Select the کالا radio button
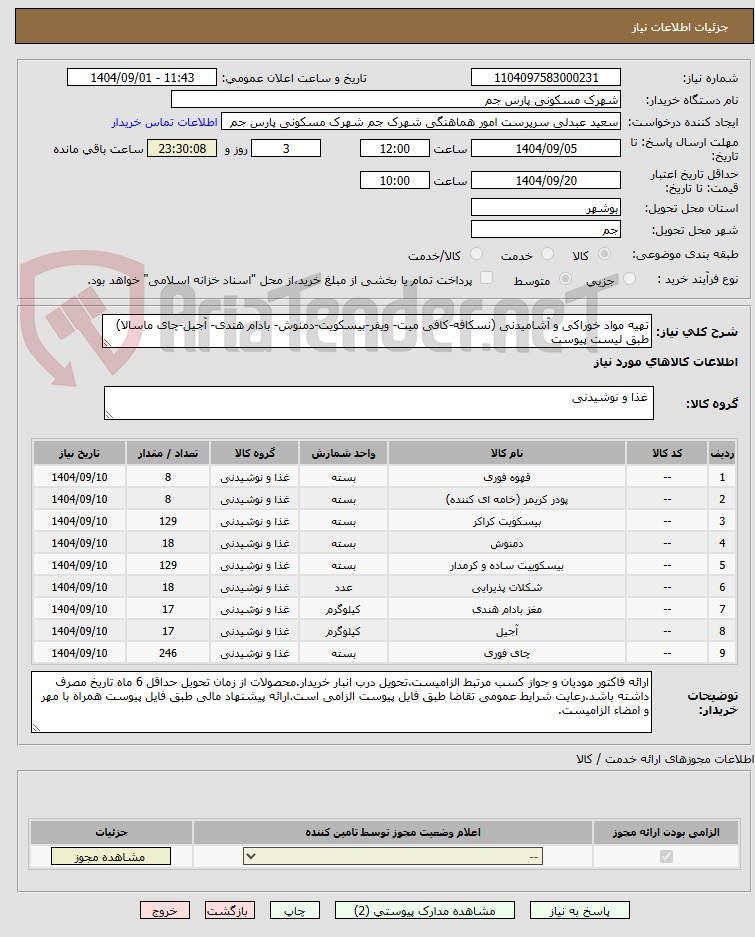 (x=604, y=255)
